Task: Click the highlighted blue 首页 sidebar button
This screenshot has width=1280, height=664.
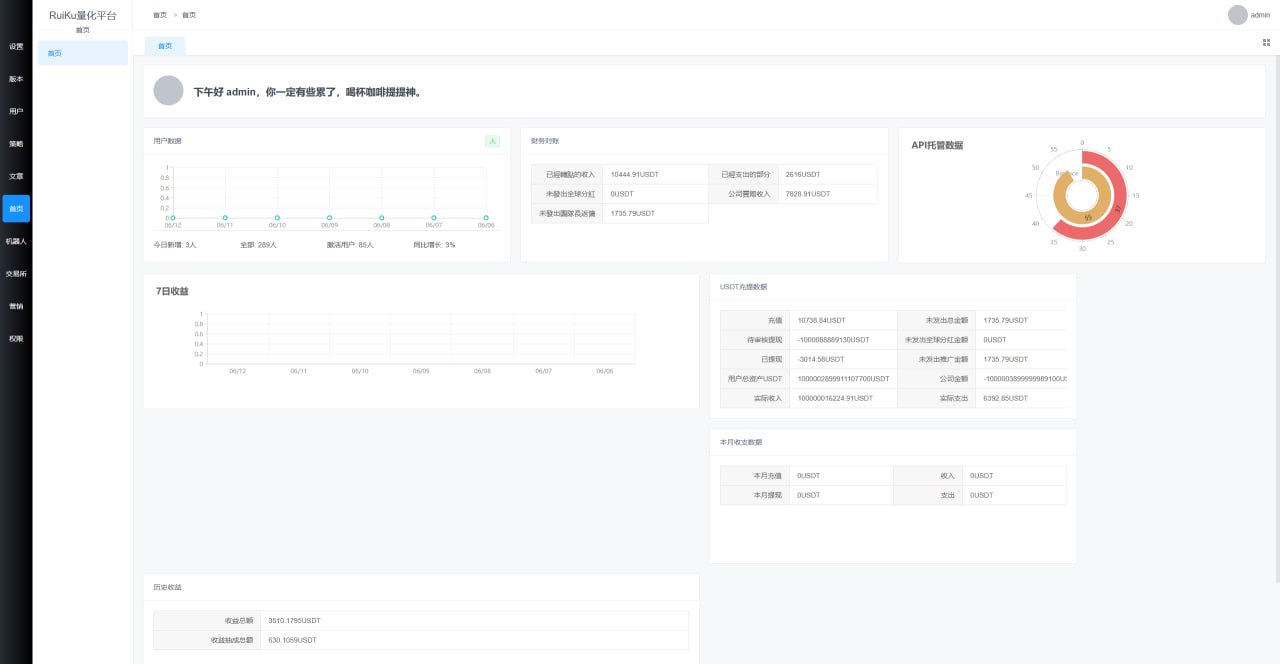Action: pos(16,208)
